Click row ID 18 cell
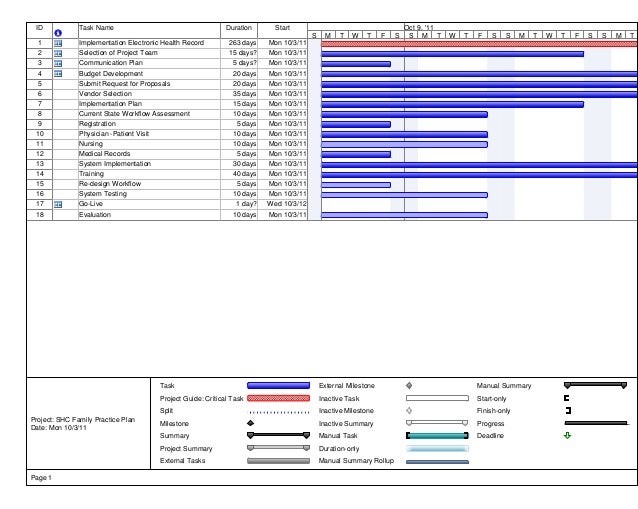 pos(39,214)
